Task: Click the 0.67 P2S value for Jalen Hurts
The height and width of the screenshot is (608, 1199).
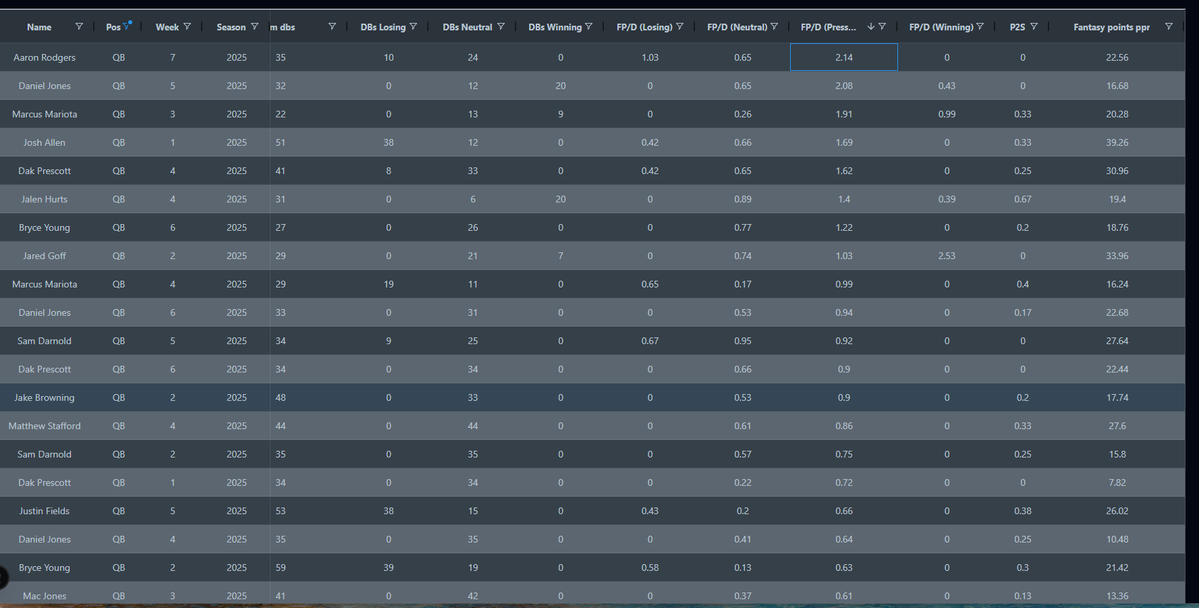Action: [1022, 199]
